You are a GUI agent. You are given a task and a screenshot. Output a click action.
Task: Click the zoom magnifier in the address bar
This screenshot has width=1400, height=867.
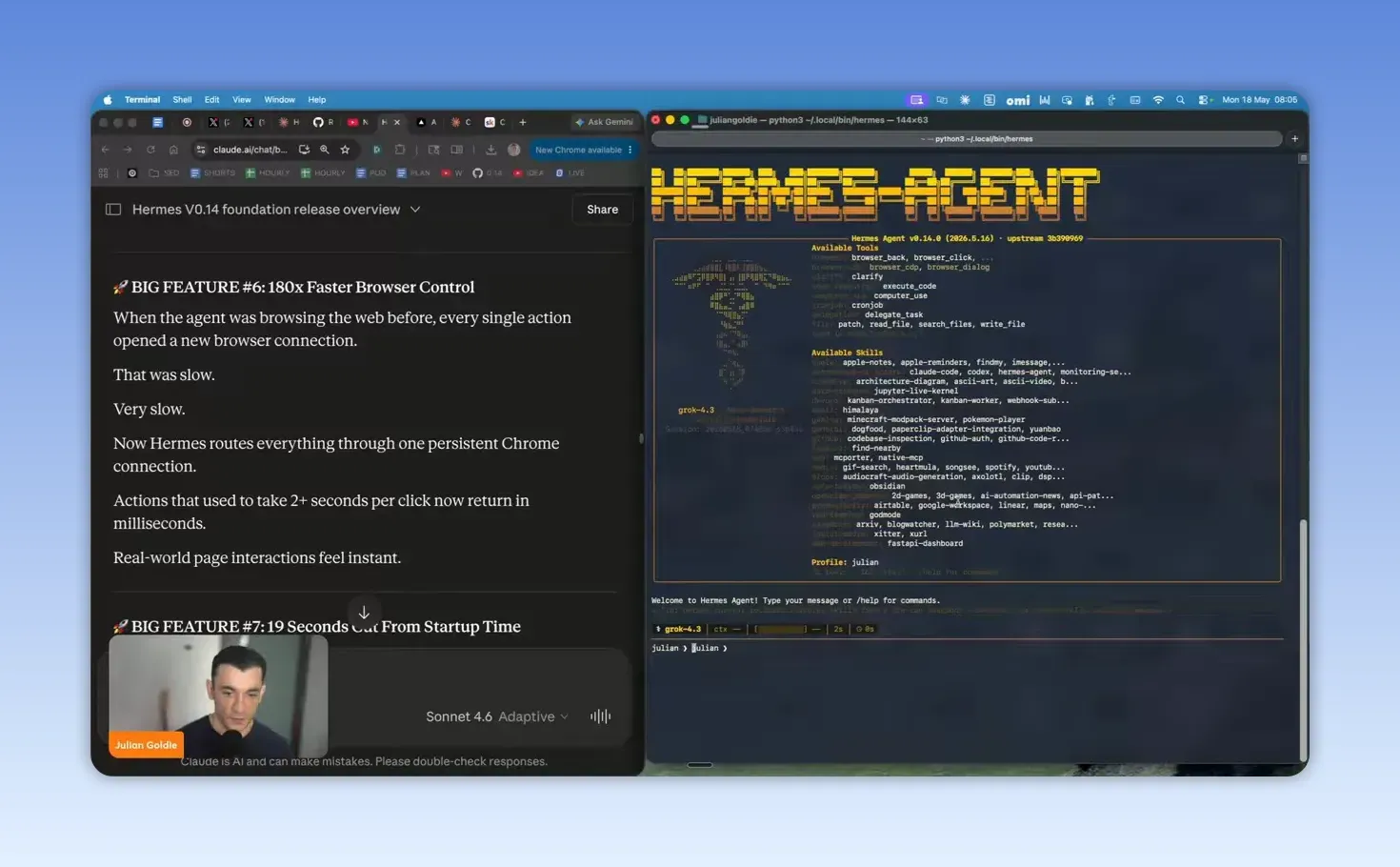point(325,150)
